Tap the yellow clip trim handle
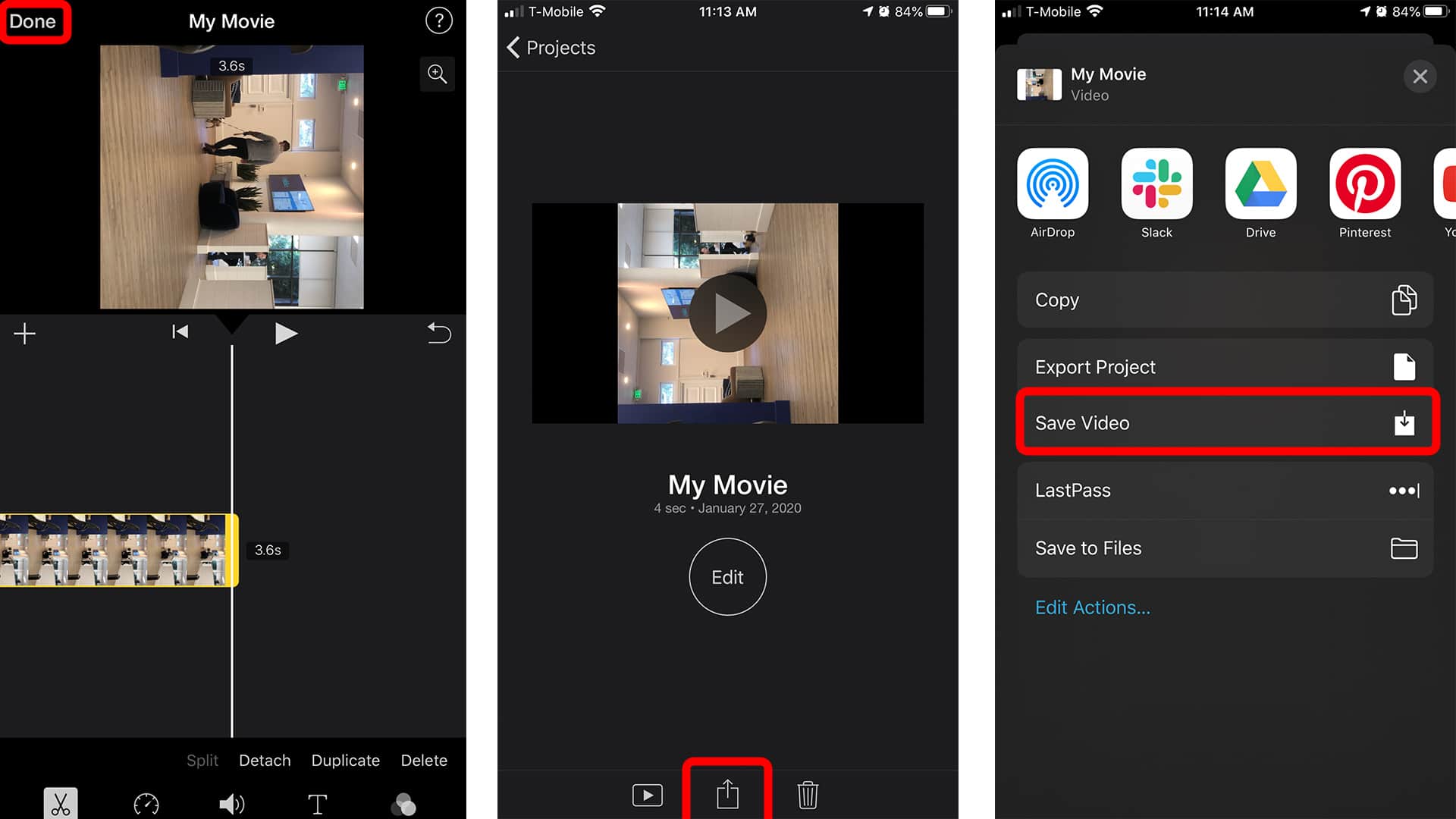Viewport: 1456px width, 819px height. (x=234, y=551)
